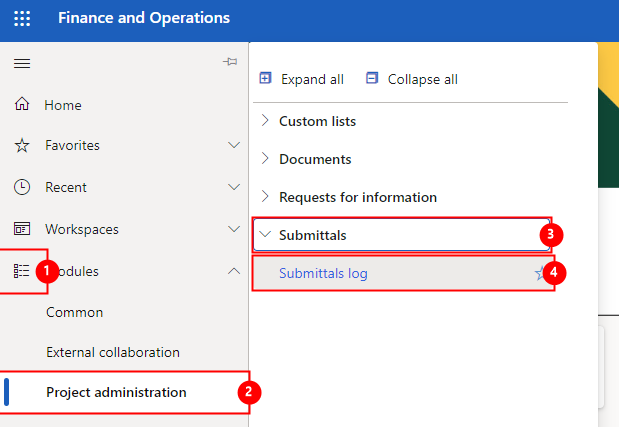Click the Recent label
Viewport: 619px width, 427px height.
click(66, 187)
